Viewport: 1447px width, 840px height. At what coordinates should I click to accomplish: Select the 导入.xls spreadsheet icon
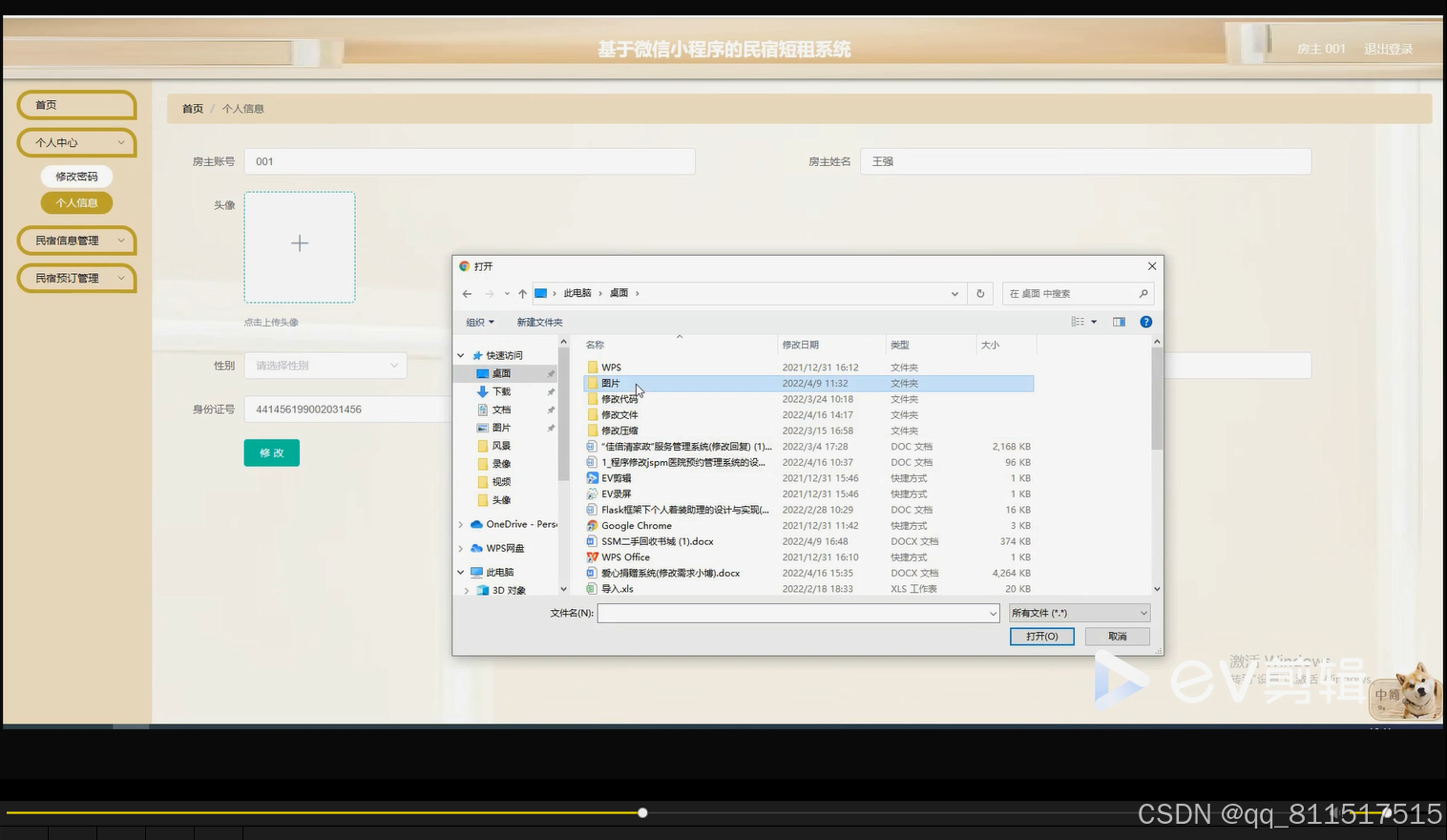[593, 589]
